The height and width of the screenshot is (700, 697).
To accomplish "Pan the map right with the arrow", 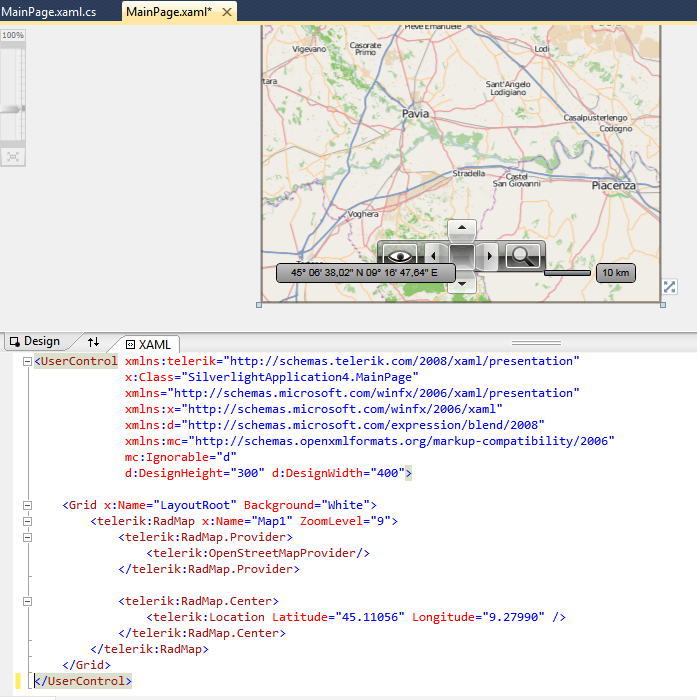I will [488, 256].
